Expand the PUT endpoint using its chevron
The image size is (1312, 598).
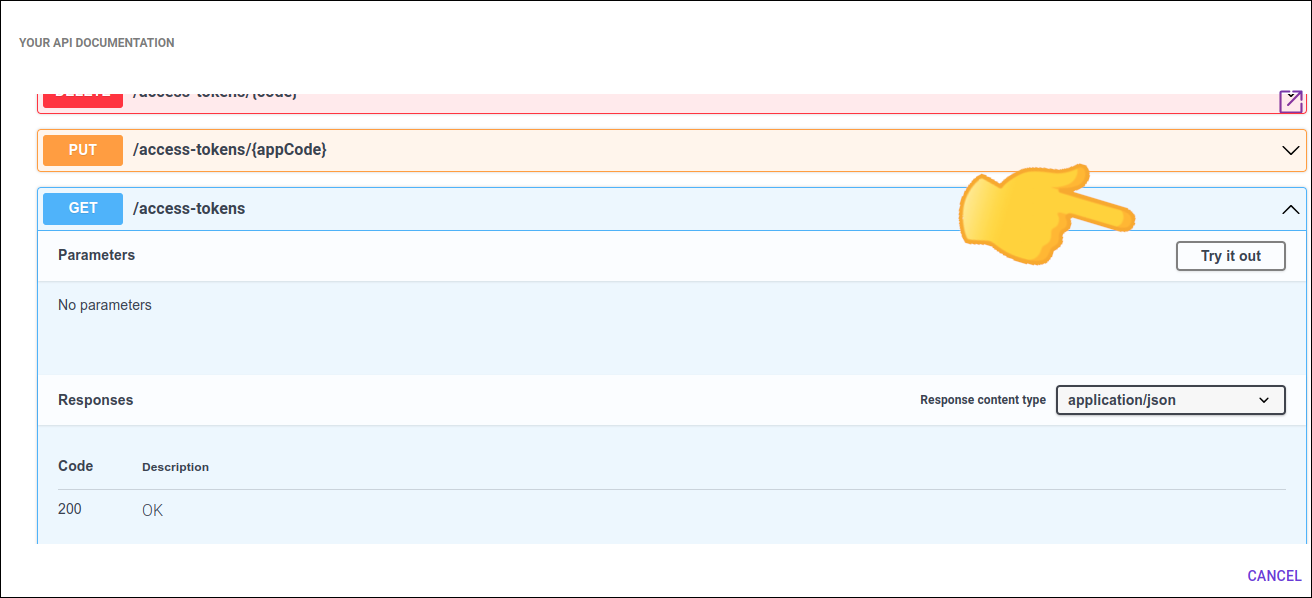(x=1291, y=150)
